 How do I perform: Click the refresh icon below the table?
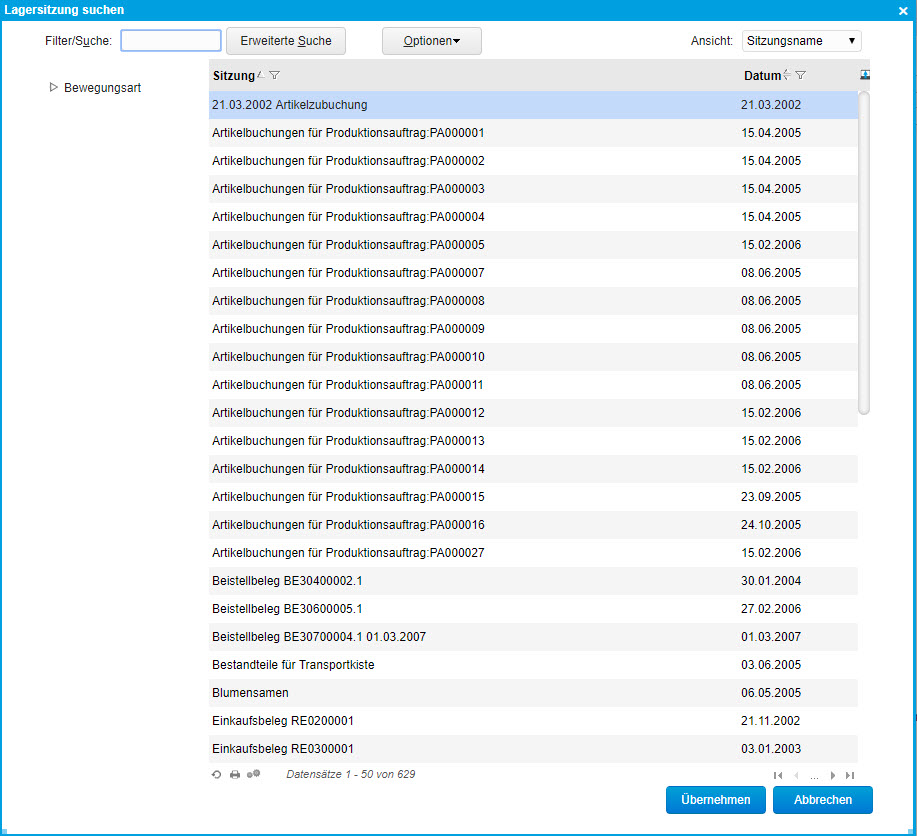217,775
